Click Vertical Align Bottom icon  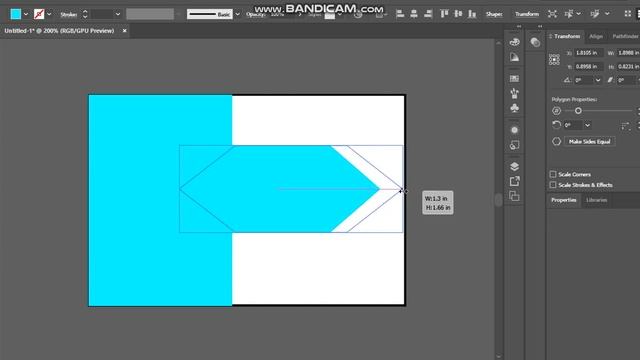click(x=472, y=14)
